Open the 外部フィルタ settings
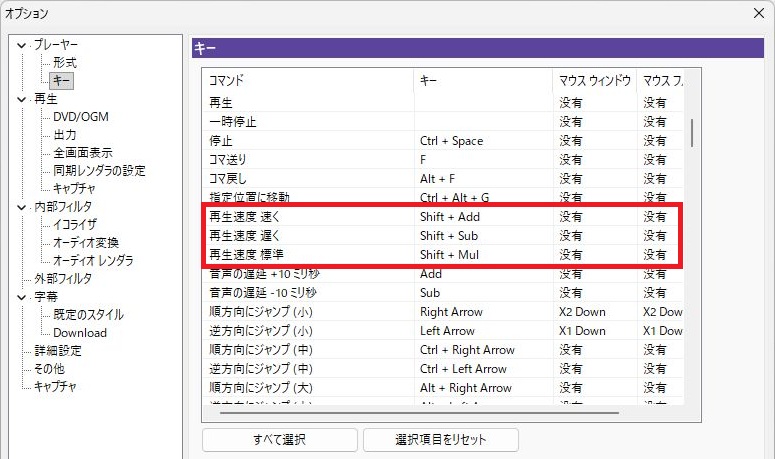This screenshot has height=459, width=775. (x=62, y=279)
